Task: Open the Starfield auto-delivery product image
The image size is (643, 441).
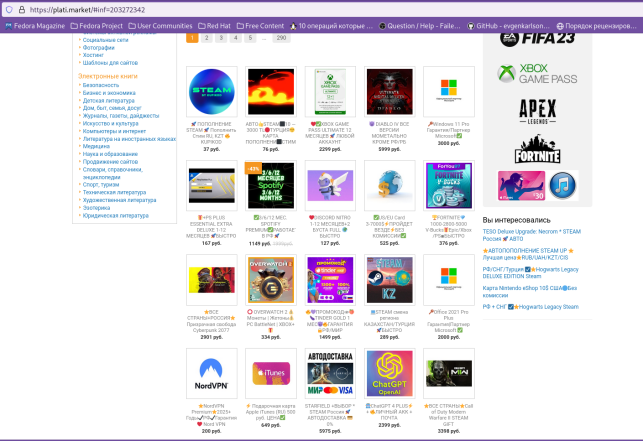Action: click(x=330, y=374)
